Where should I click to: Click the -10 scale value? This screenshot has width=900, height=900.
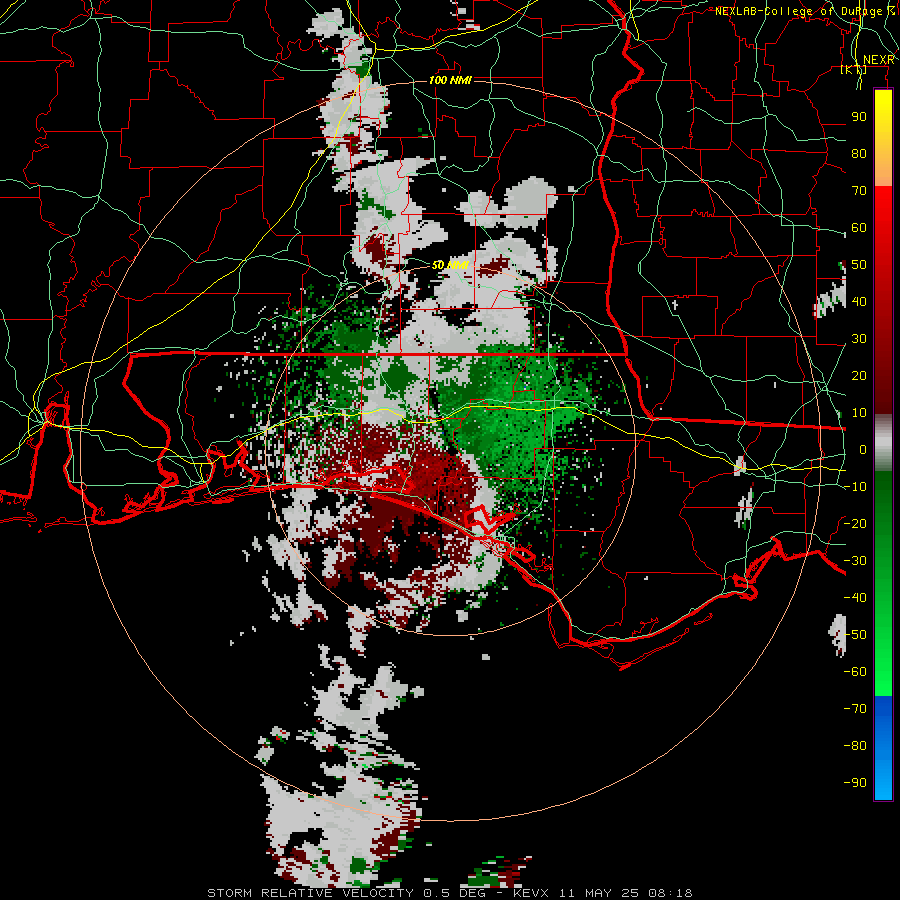click(855, 487)
